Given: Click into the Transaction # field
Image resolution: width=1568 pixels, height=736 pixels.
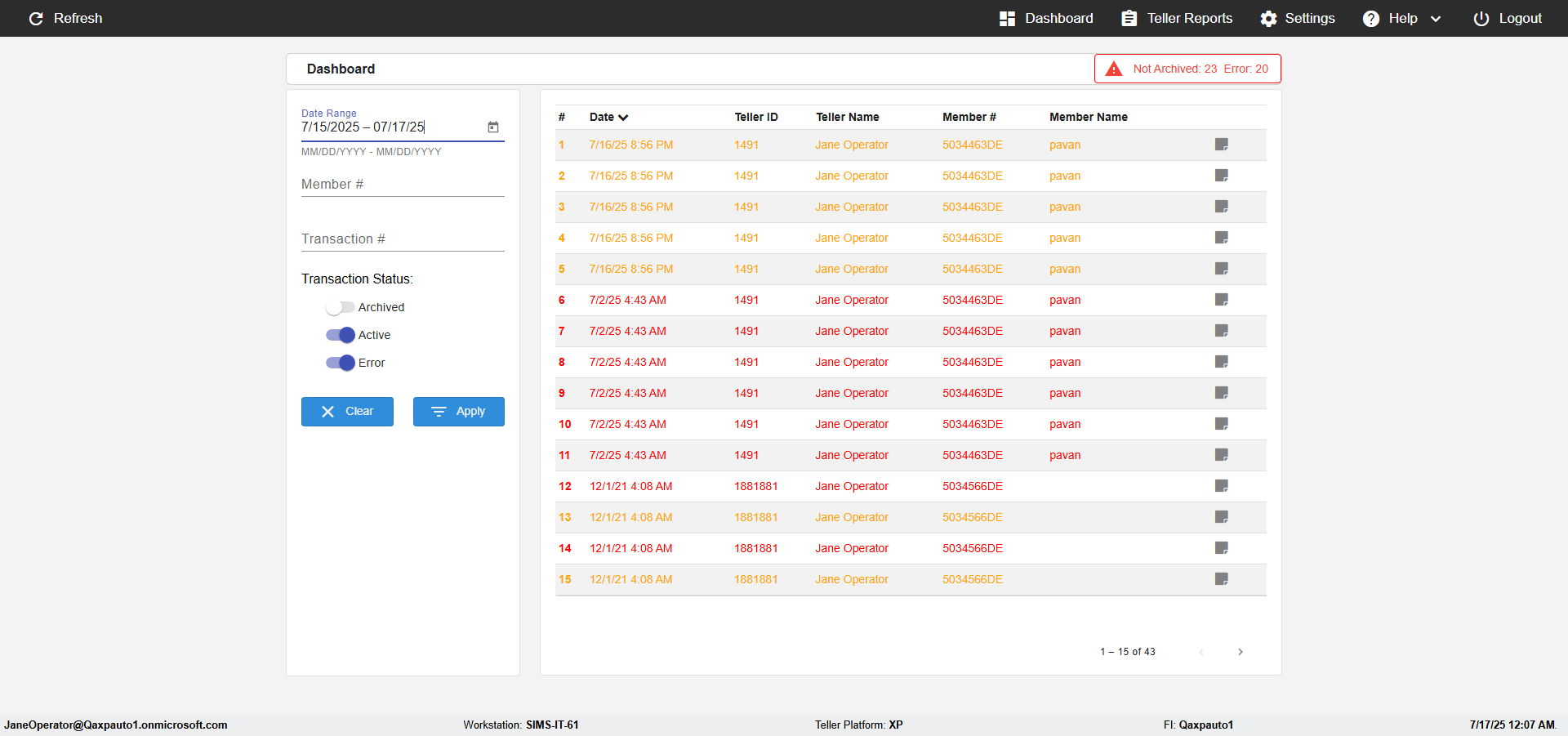Looking at the screenshot, I should (x=402, y=239).
